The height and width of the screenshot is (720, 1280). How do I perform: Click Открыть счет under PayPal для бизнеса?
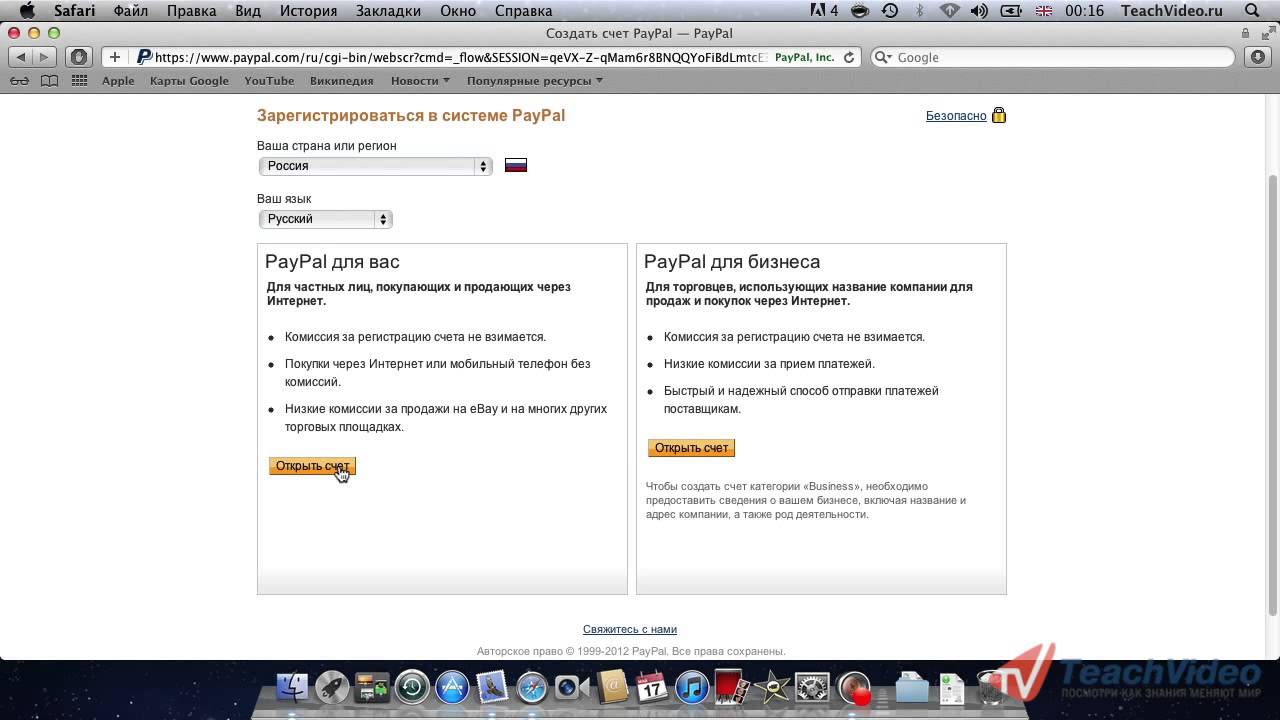691,448
